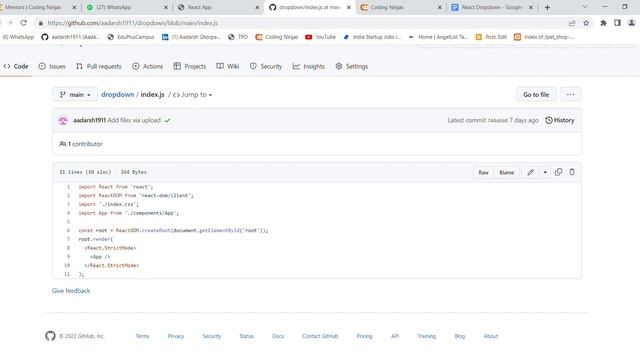640x360 pixels.
Task: Go to the Security tab
Action: tap(266, 66)
